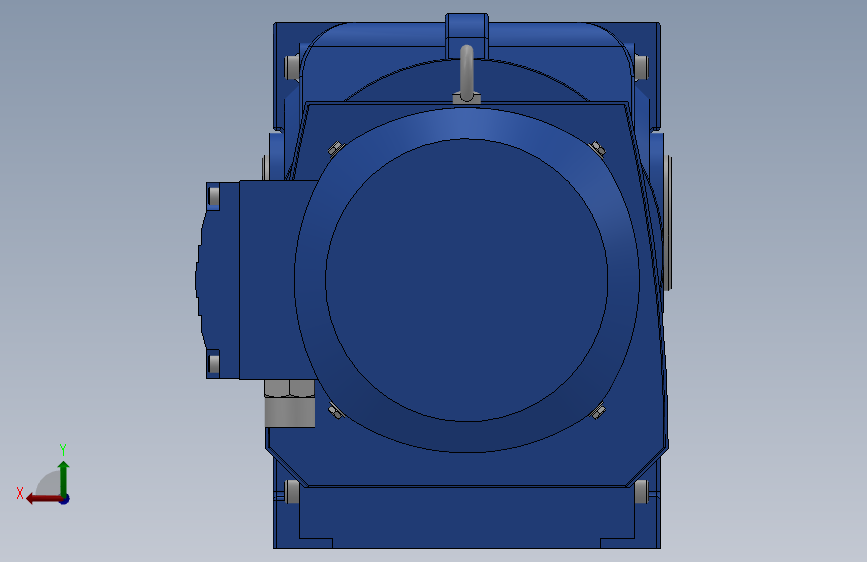Select the large circular motor end cover
Screen dimensions: 867x562
pyautogui.click(x=467, y=280)
